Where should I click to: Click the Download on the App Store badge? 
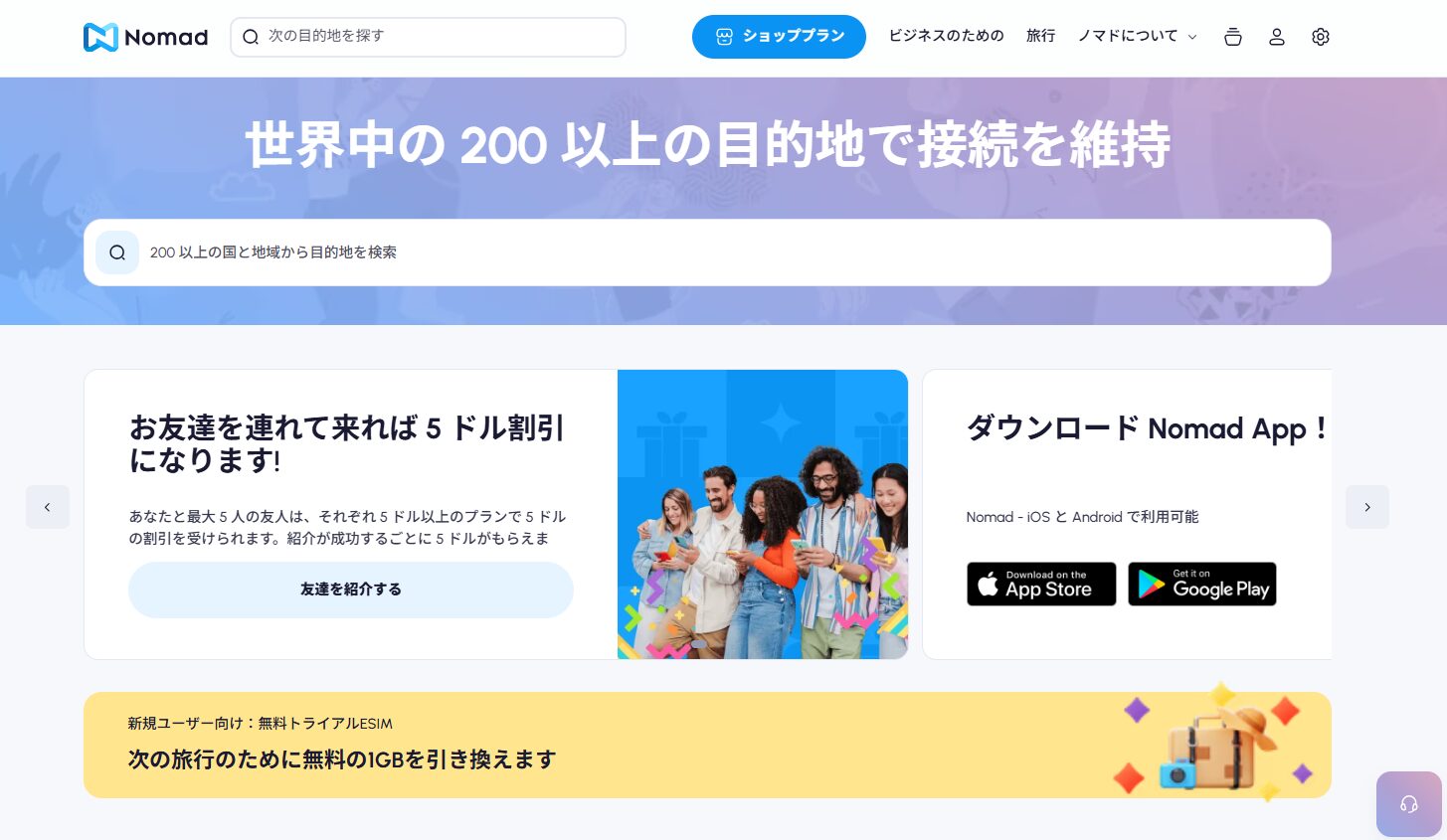click(1041, 585)
